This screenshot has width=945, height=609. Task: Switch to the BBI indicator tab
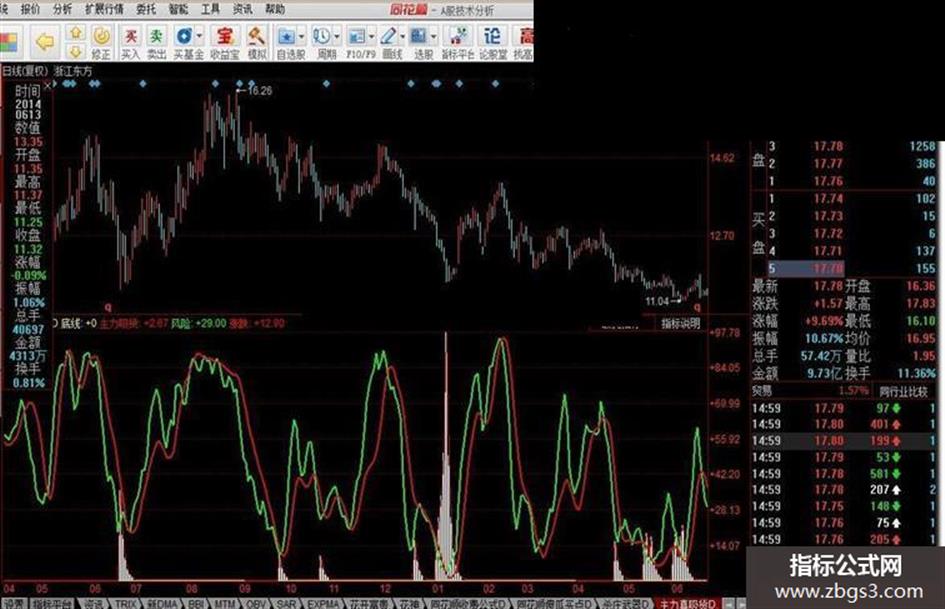(x=196, y=604)
